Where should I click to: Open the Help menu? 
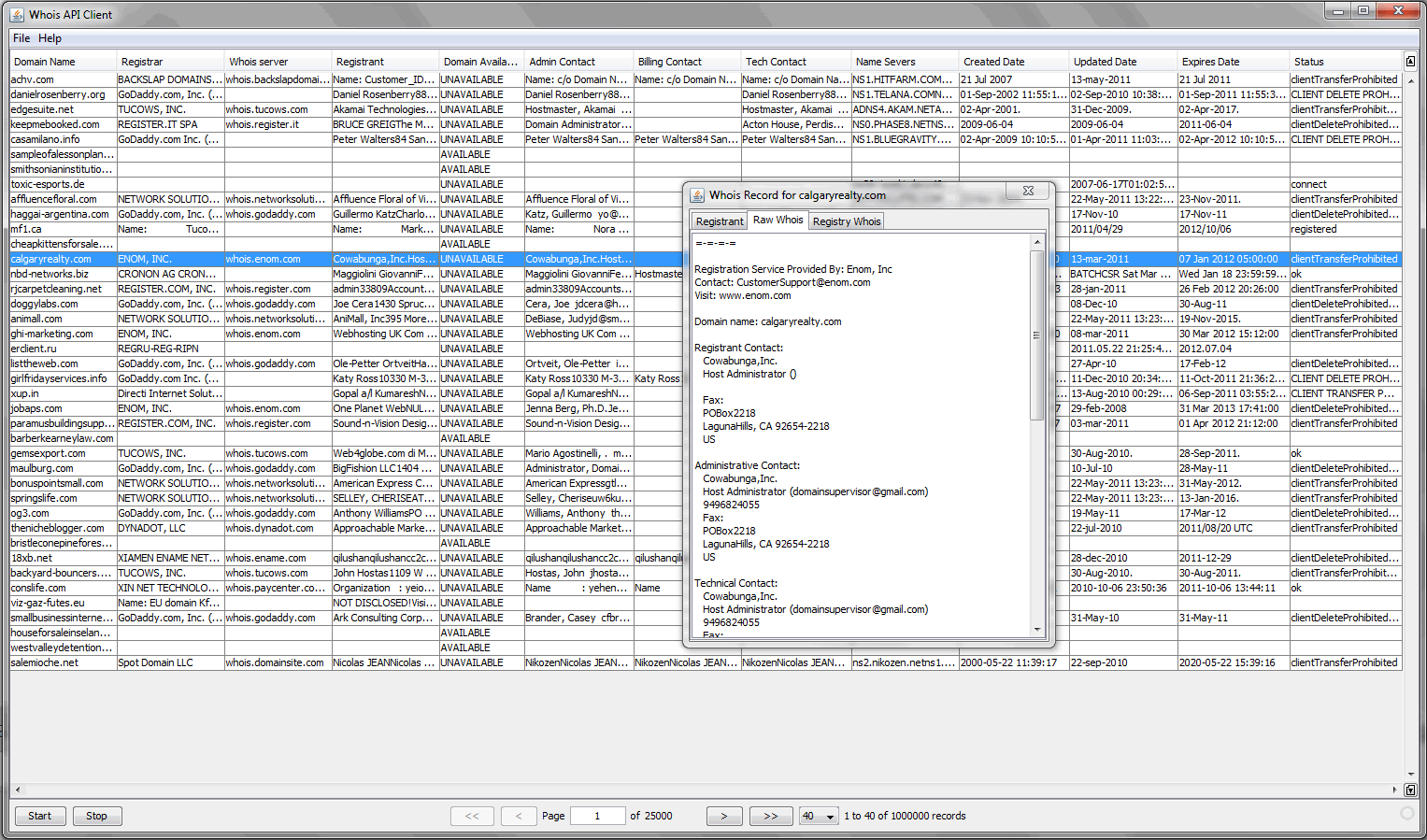[x=50, y=38]
